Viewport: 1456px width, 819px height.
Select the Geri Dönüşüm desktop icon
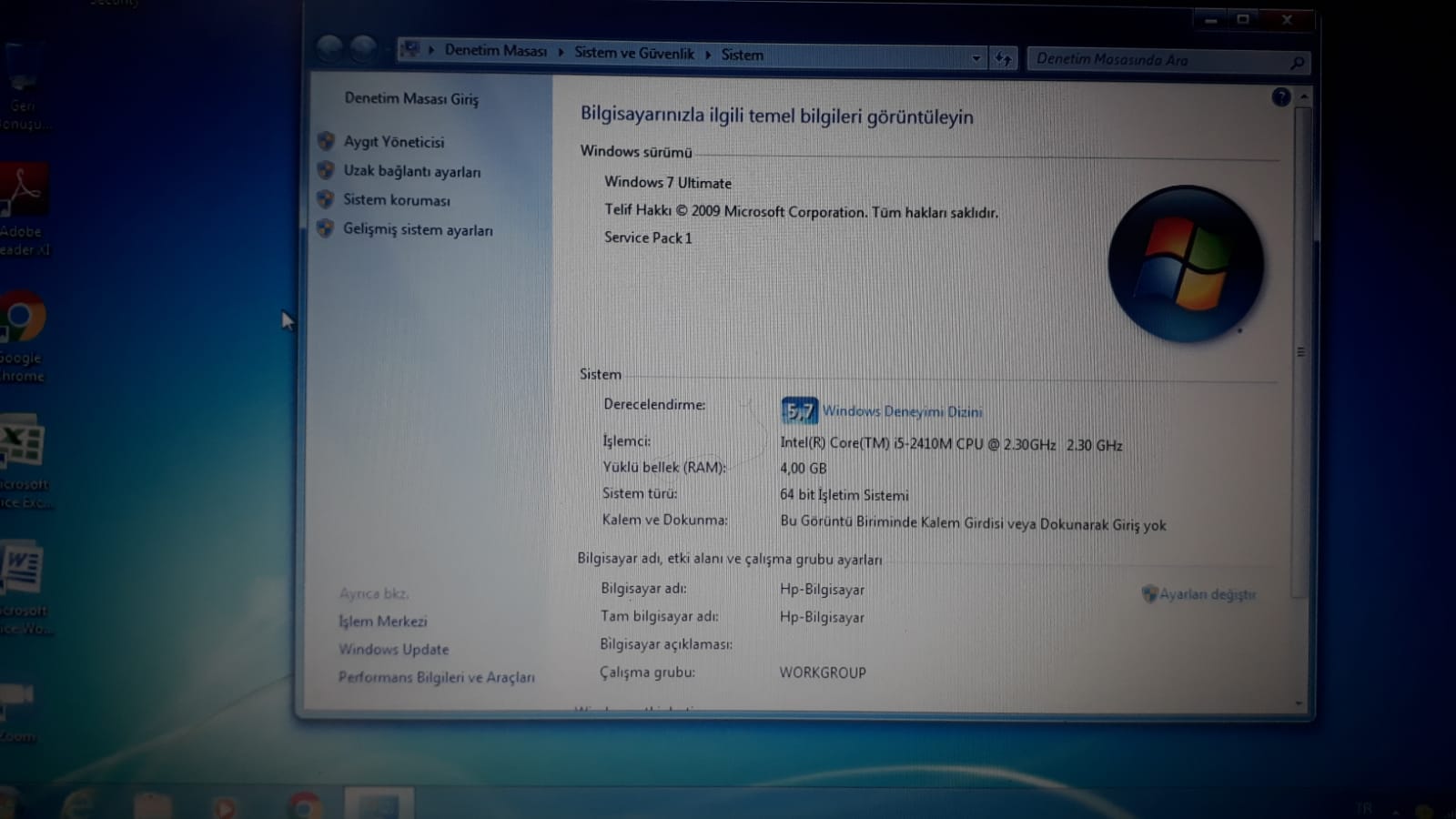[23, 86]
